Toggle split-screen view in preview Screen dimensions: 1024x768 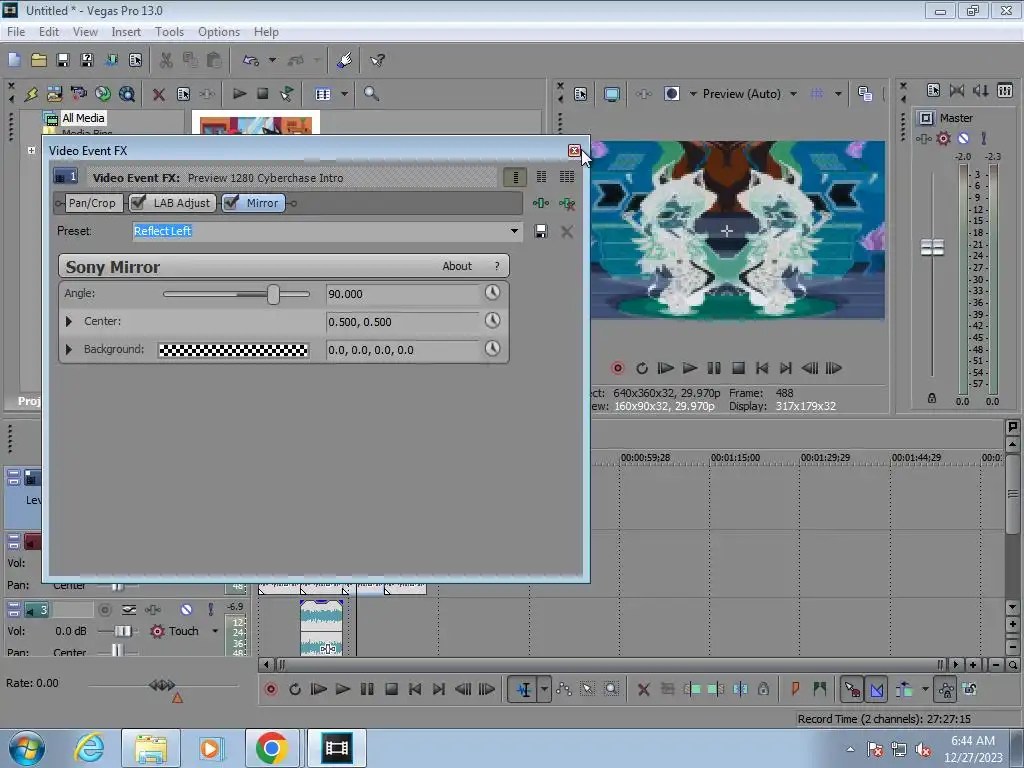coord(671,94)
